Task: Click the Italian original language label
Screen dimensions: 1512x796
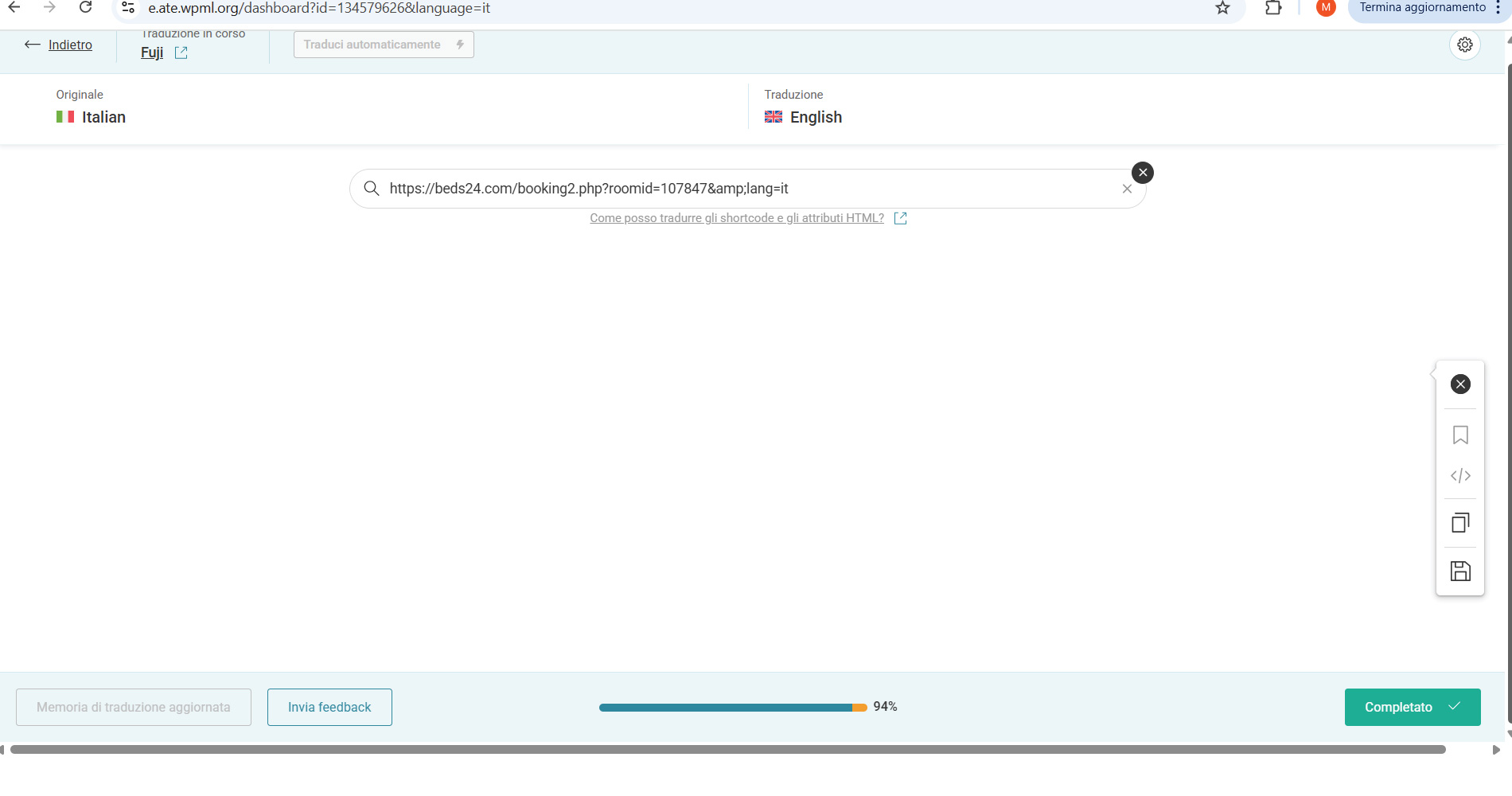Action: 103,117
